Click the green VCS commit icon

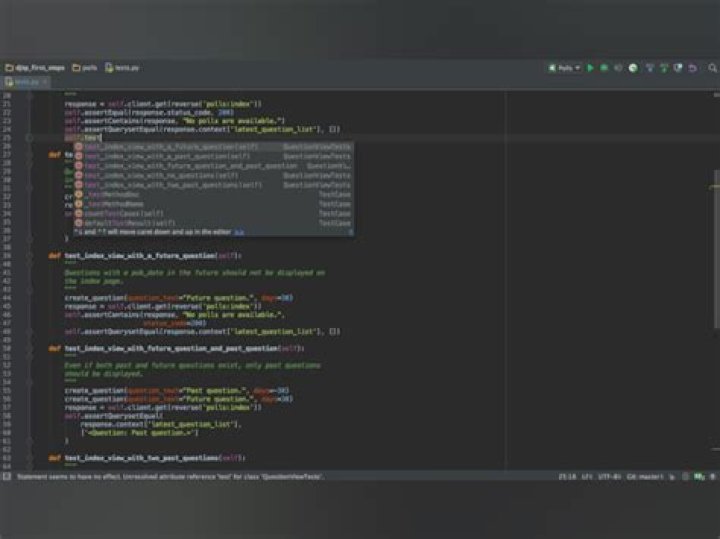point(664,68)
